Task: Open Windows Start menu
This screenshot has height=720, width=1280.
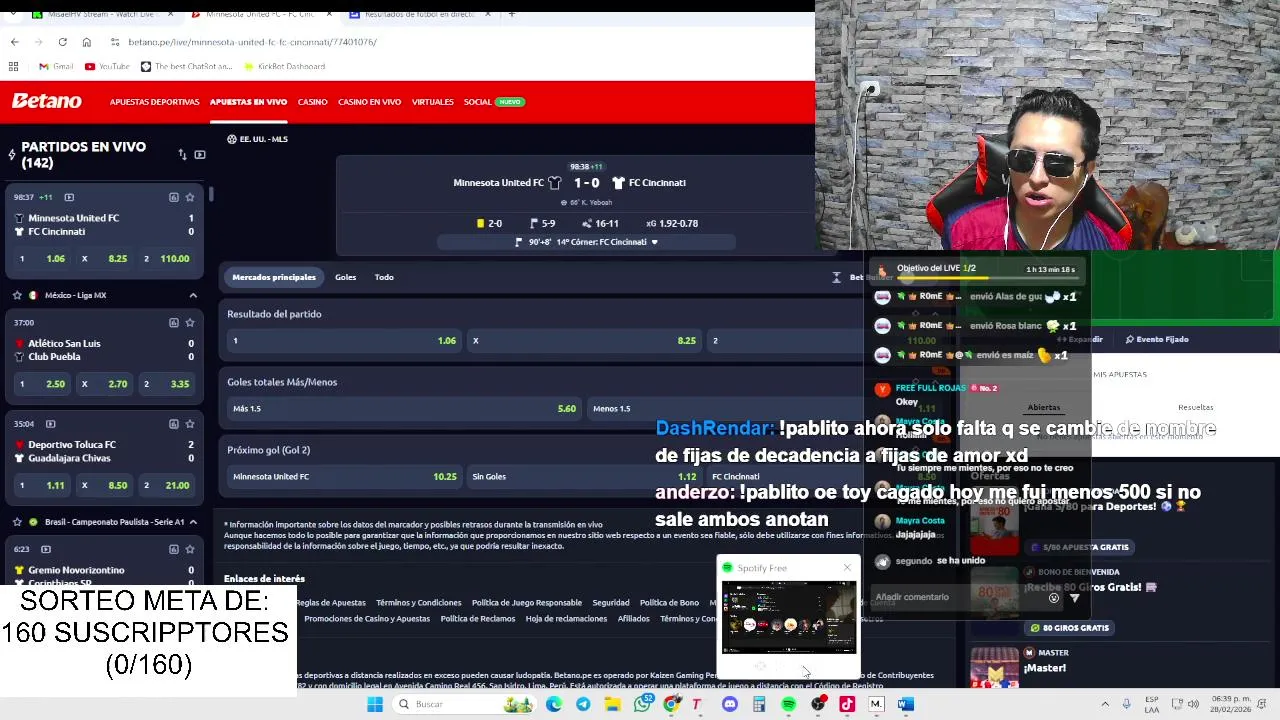Action: point(375,704)
